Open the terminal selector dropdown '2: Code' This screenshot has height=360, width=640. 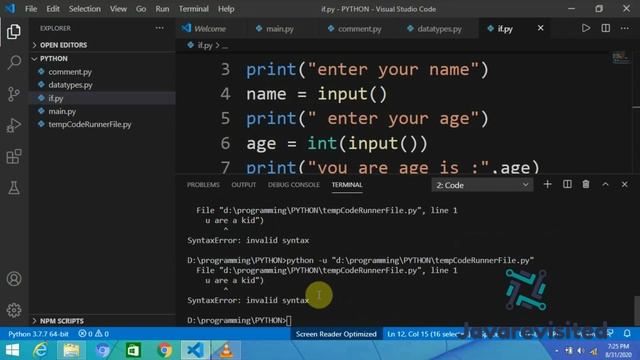tap(482, 185)
